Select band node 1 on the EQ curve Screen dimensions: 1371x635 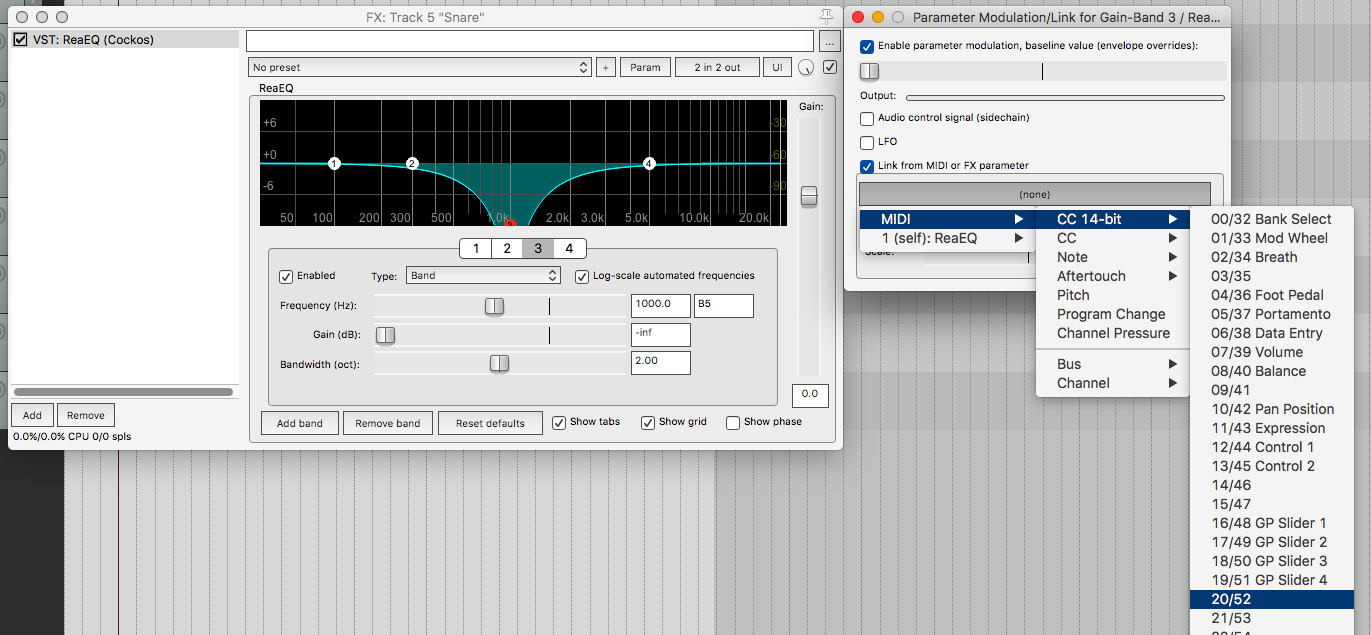[x=334, y=163]
